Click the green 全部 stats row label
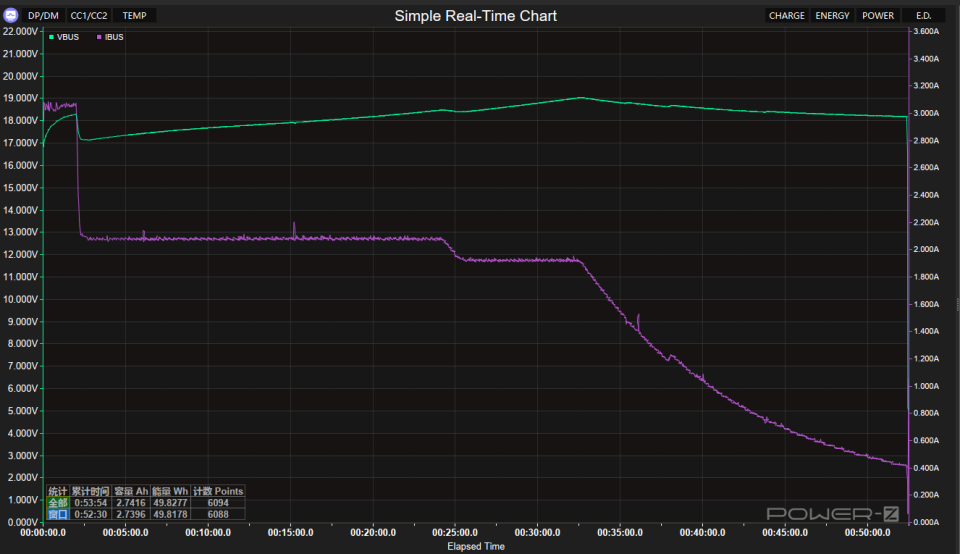 point(58,503)
